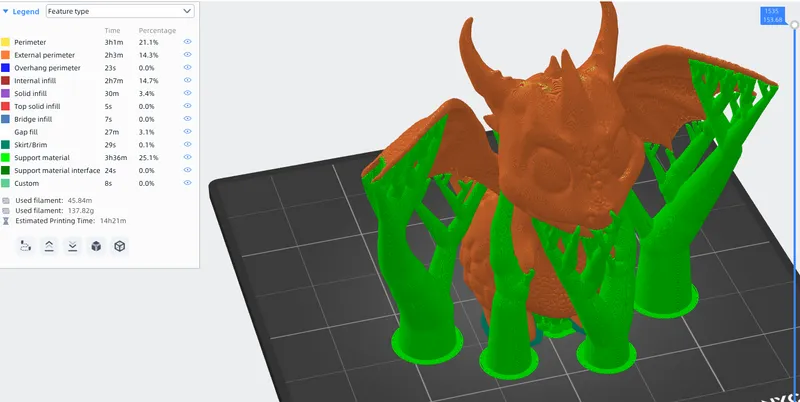Toggle Custom feature visibility eye
This screenshot has height=402, width=800.
187,183
